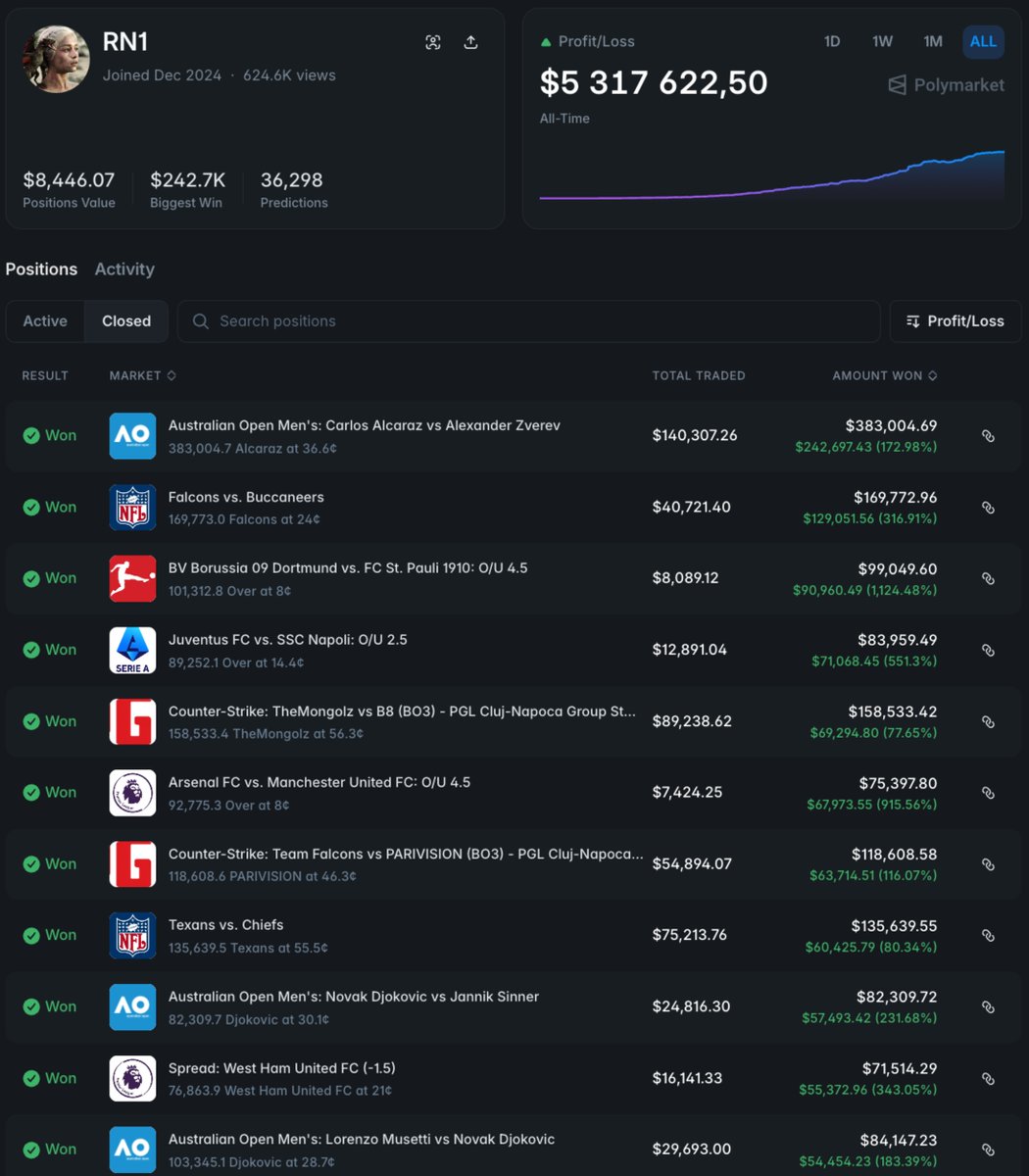Copy link for Musetti vs Djokovic position
Image resolution: width=1029 pixels, height=1176 pixels.
pos(988,1150)
